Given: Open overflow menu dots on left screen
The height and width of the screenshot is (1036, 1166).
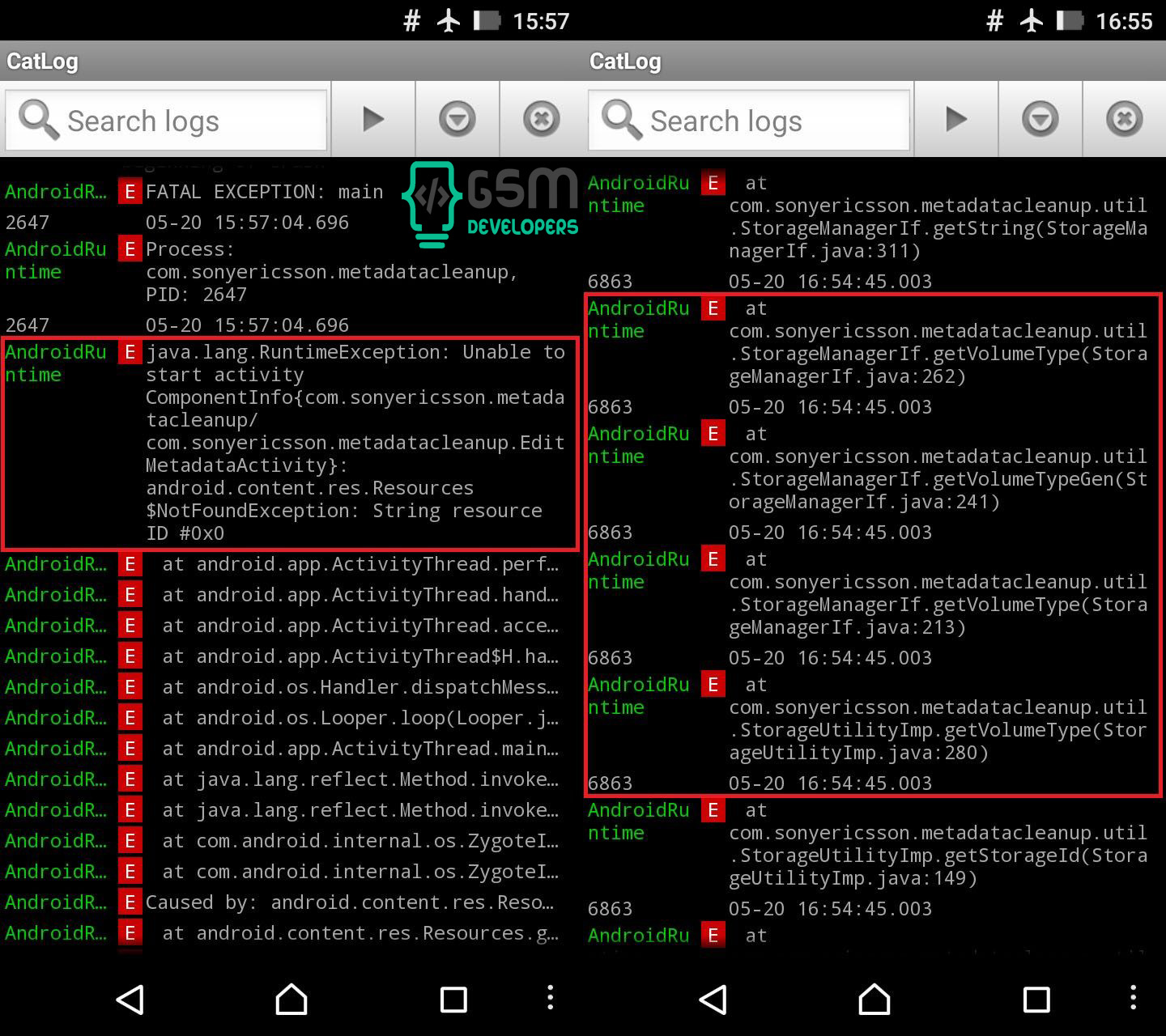Looking at the screenshot, I should (x=551, y=997).
